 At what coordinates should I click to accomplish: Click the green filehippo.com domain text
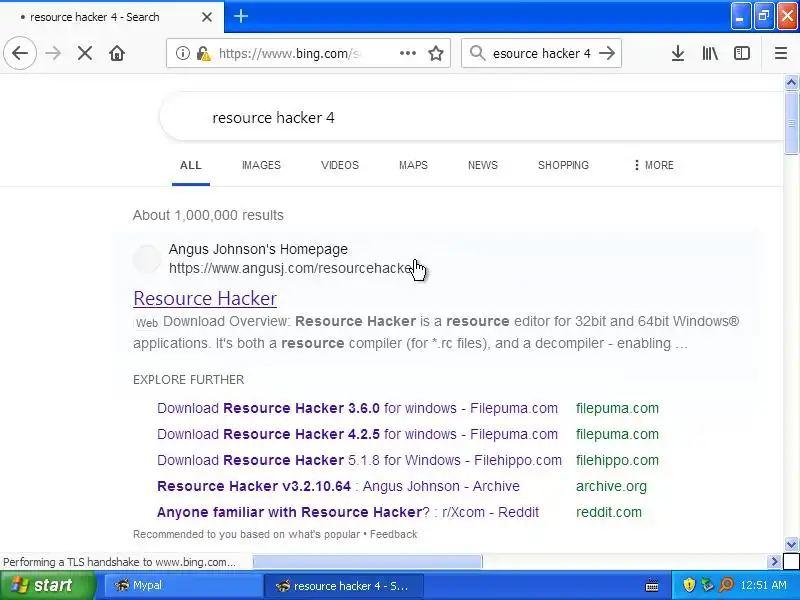617,460
